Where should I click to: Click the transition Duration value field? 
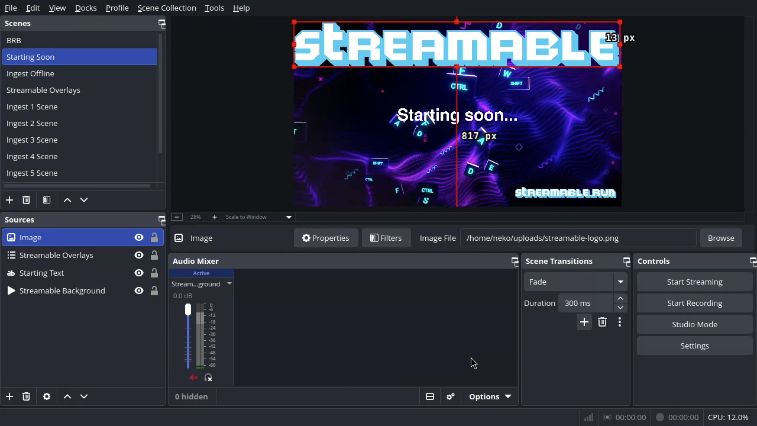click(586, 303)
